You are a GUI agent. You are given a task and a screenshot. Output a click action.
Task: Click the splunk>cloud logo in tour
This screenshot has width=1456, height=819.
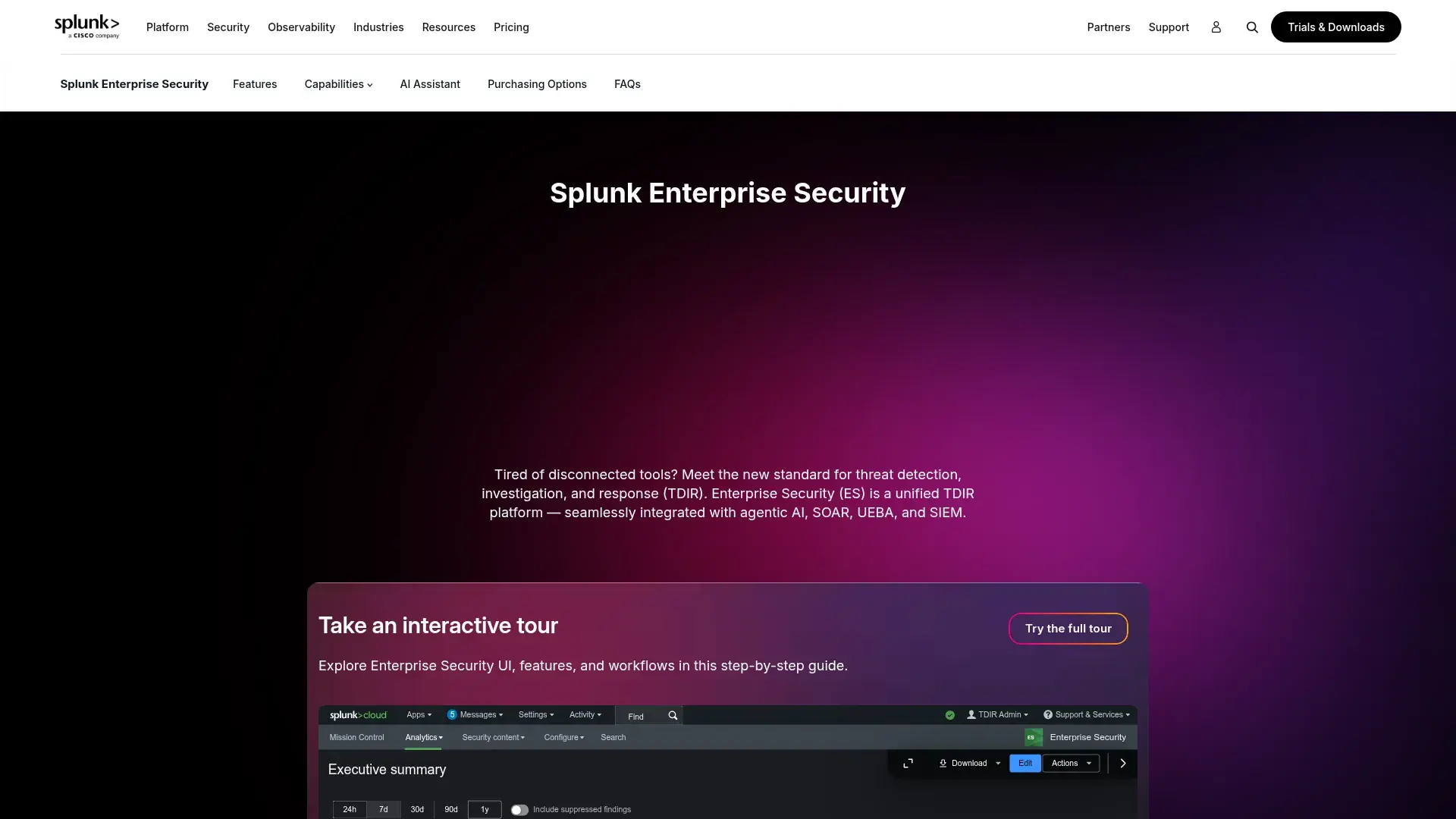(x=358, y=715)
